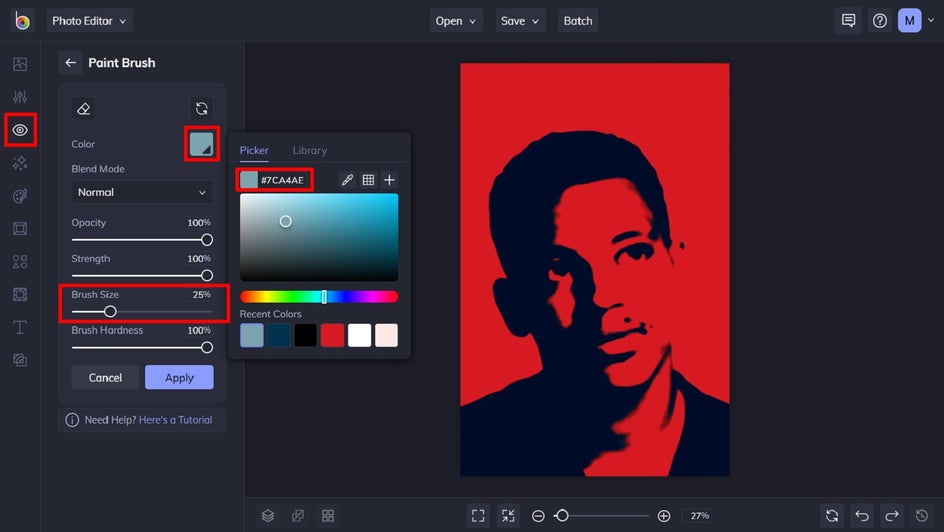This screenshot has width=944, height=532.
Task: Open the Text tool icon
Action: tap(20, 327)
